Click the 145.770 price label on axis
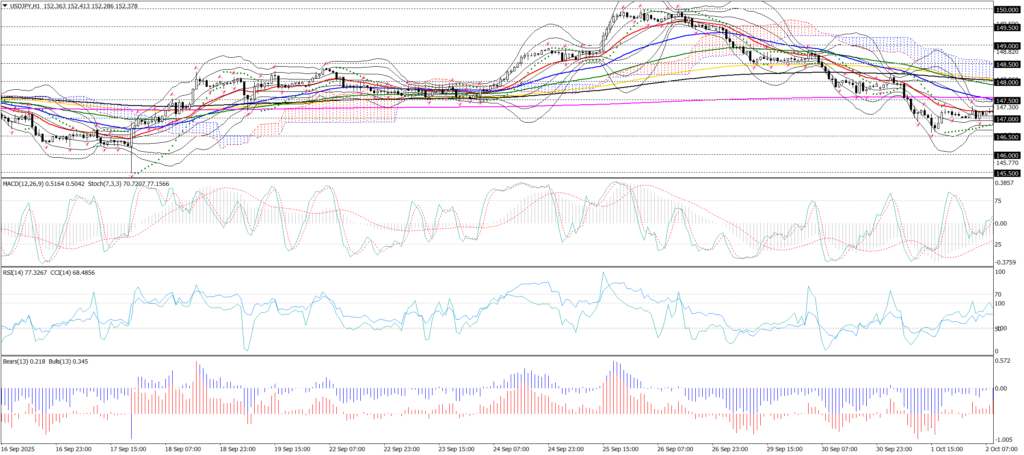Viewport: 1024px width, 455px height. click(1006, 163)
